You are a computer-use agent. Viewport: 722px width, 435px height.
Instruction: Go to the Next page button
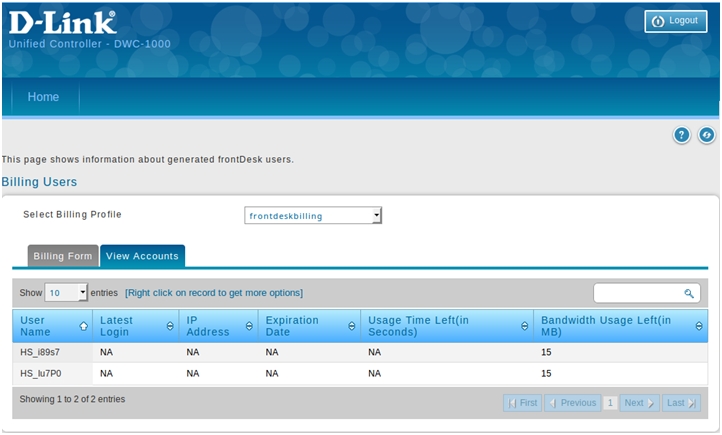639,403
